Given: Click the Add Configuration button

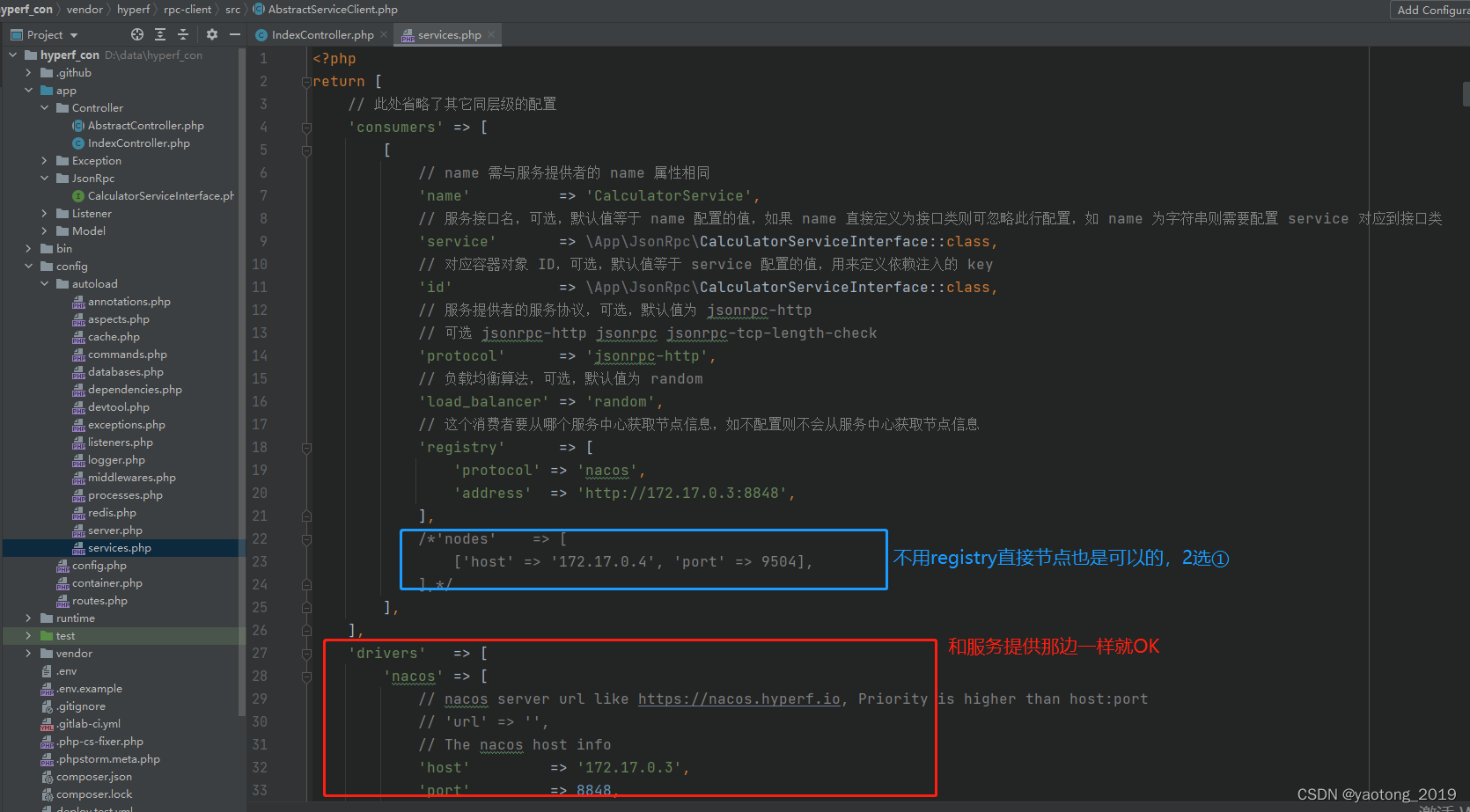Looking at the screenshot, I should 1430,10.
